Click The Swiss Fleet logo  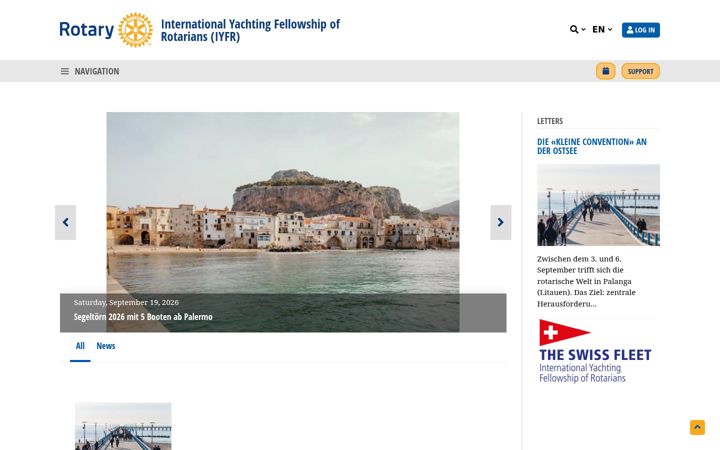point(595,351)
